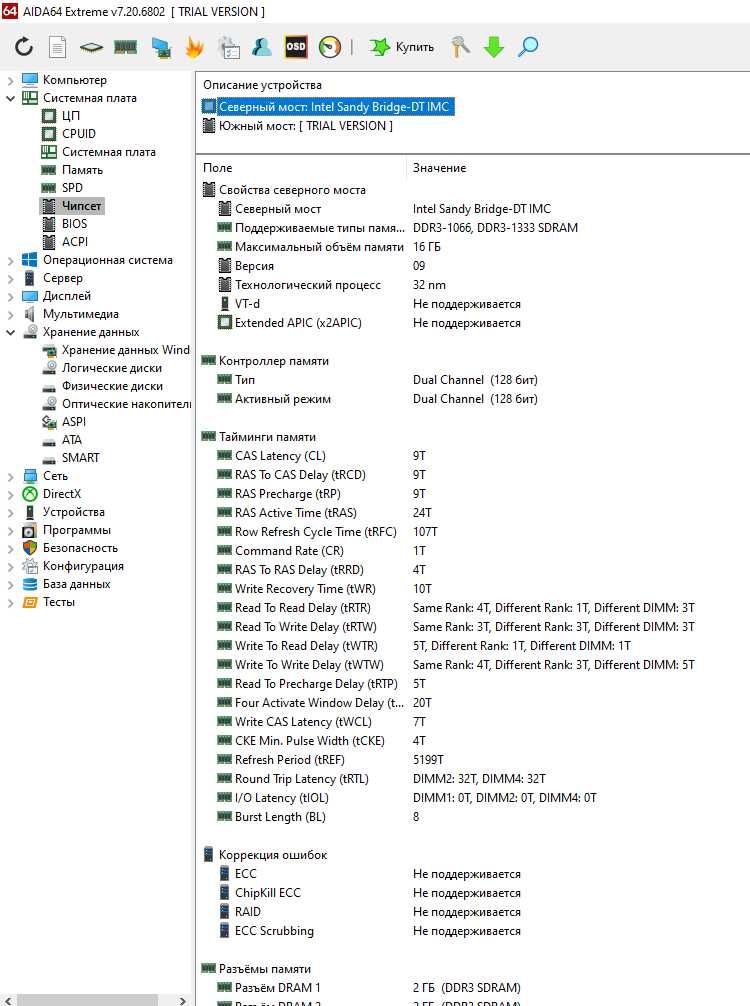Click the tree scrollbar right arrow
750x1006 pixels.
click(x=183, y=1000)
